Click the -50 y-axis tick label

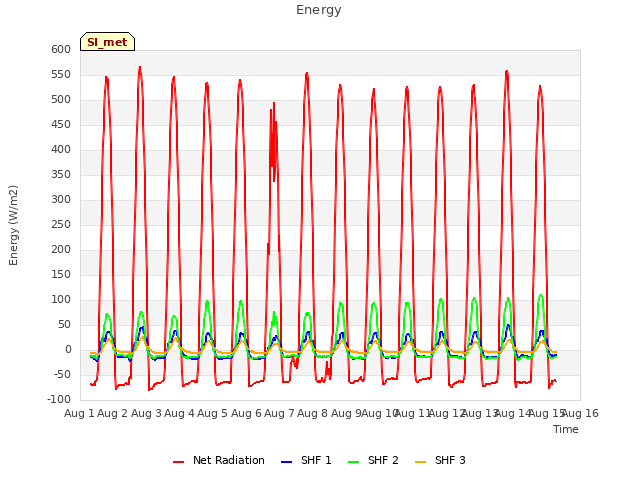coord(62,375)
